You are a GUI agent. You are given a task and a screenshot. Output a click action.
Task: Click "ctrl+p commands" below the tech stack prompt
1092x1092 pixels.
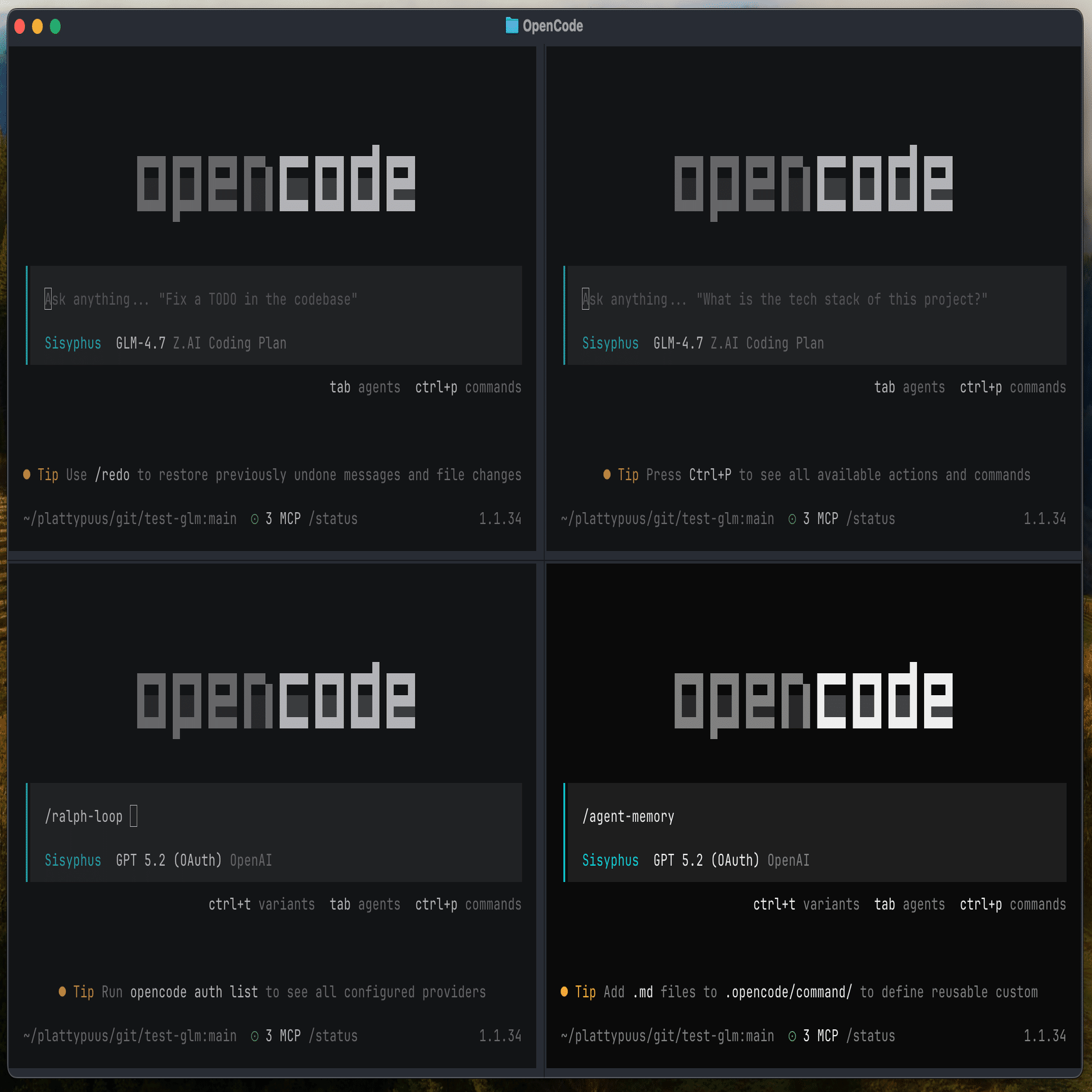[1013, 387]
